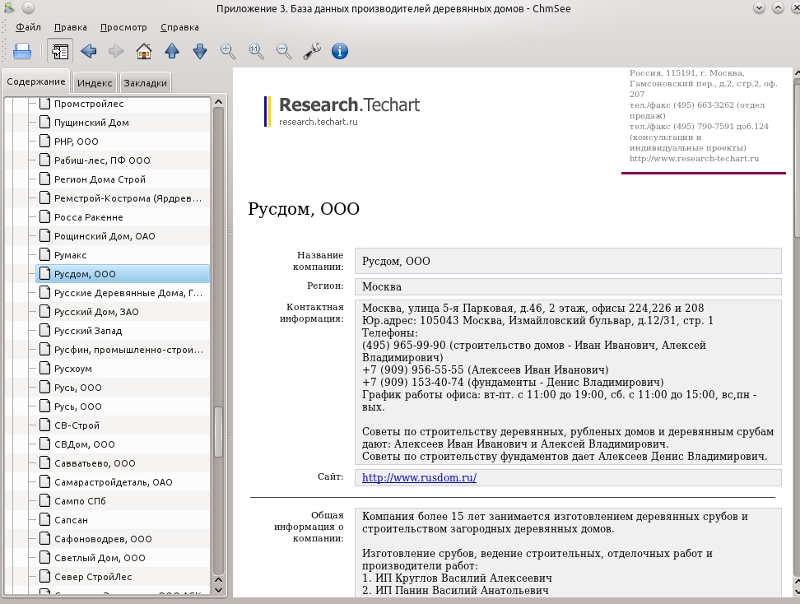
Task: Open Русские Деревянные Дома topic
Action: [x=128, y=292]
